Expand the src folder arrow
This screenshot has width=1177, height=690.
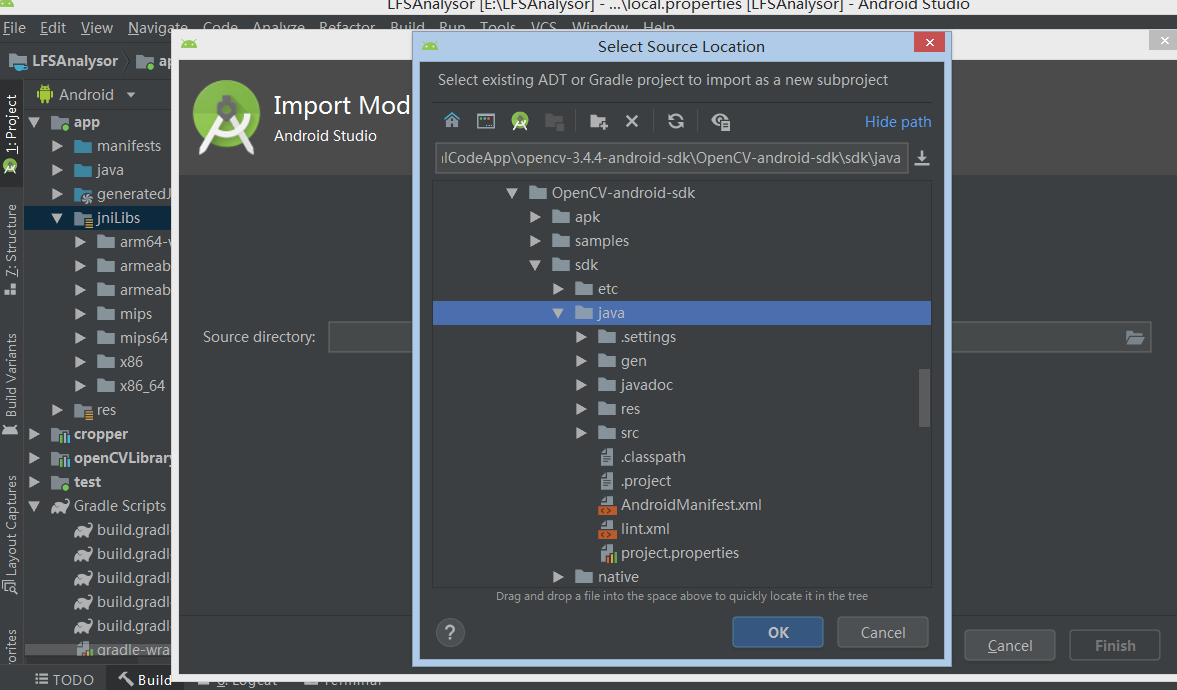coord(582,433)
